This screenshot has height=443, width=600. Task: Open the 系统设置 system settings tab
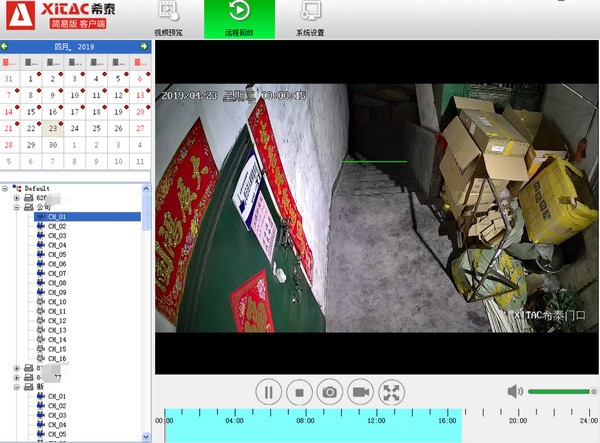pos(310,20)
